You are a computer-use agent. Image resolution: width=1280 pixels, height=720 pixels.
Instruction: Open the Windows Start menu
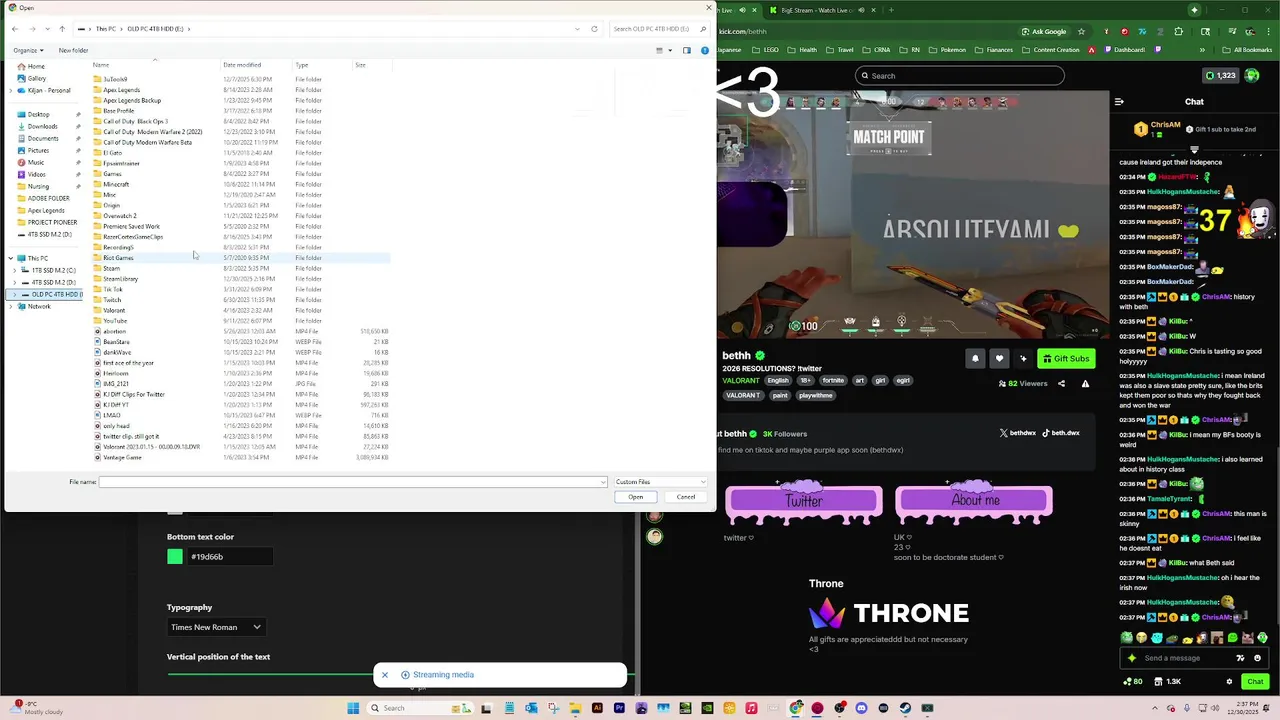coord(353,708)
